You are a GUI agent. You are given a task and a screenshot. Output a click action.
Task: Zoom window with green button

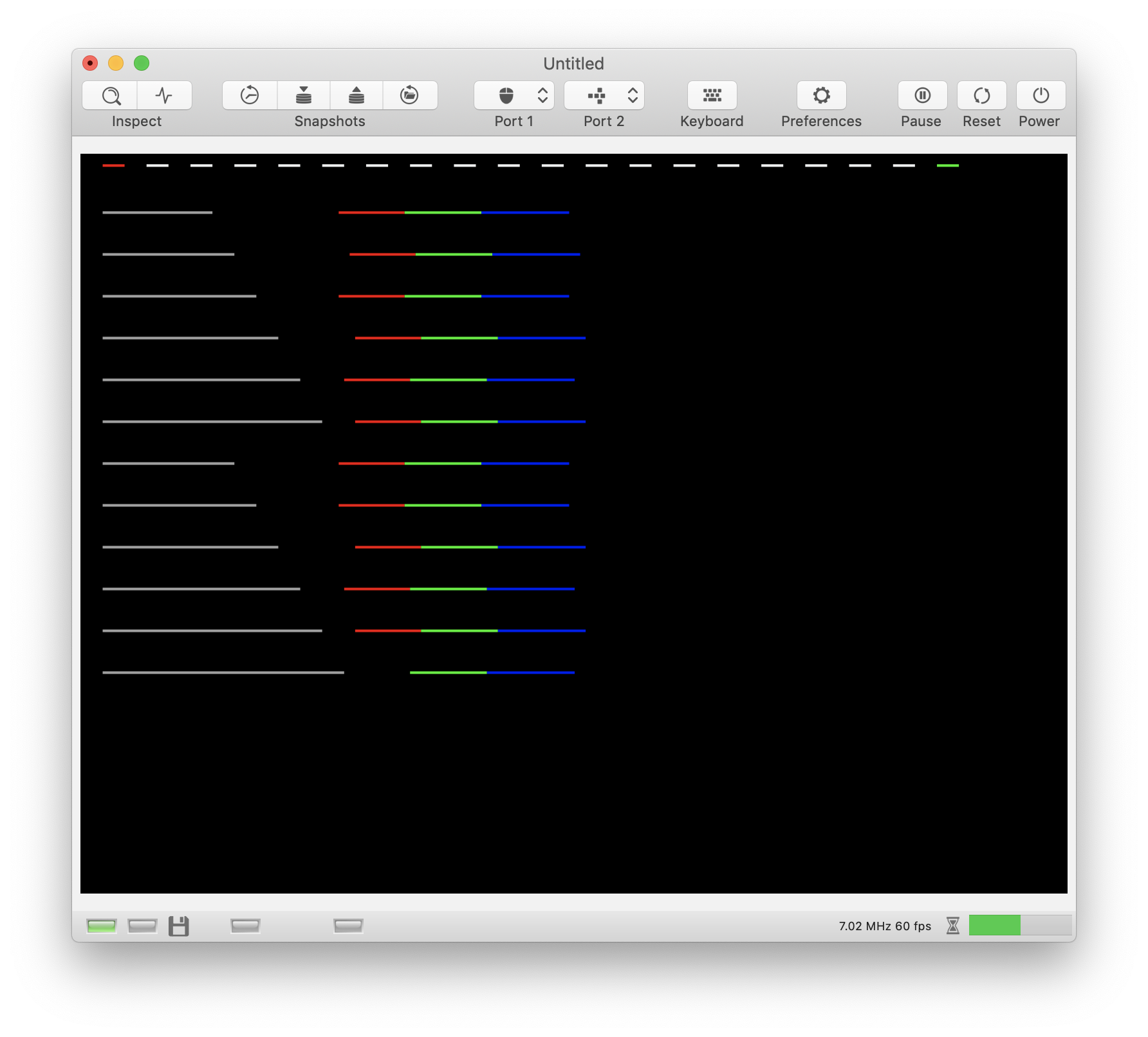pyautogui.click(x=142, y=63)
